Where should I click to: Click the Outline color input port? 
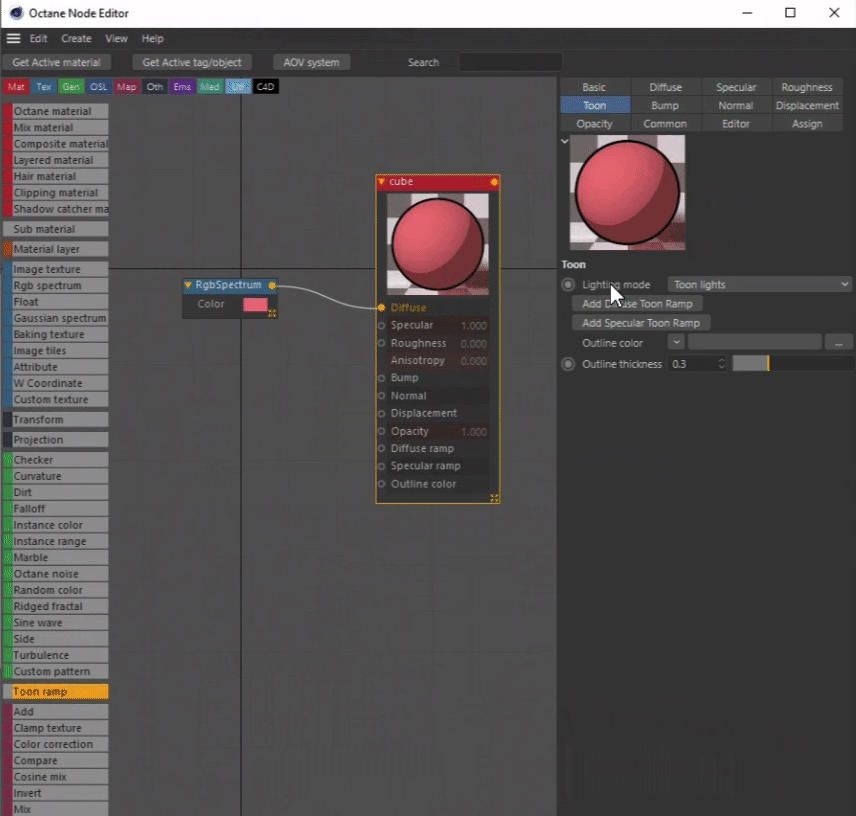[x=382, y=484]
